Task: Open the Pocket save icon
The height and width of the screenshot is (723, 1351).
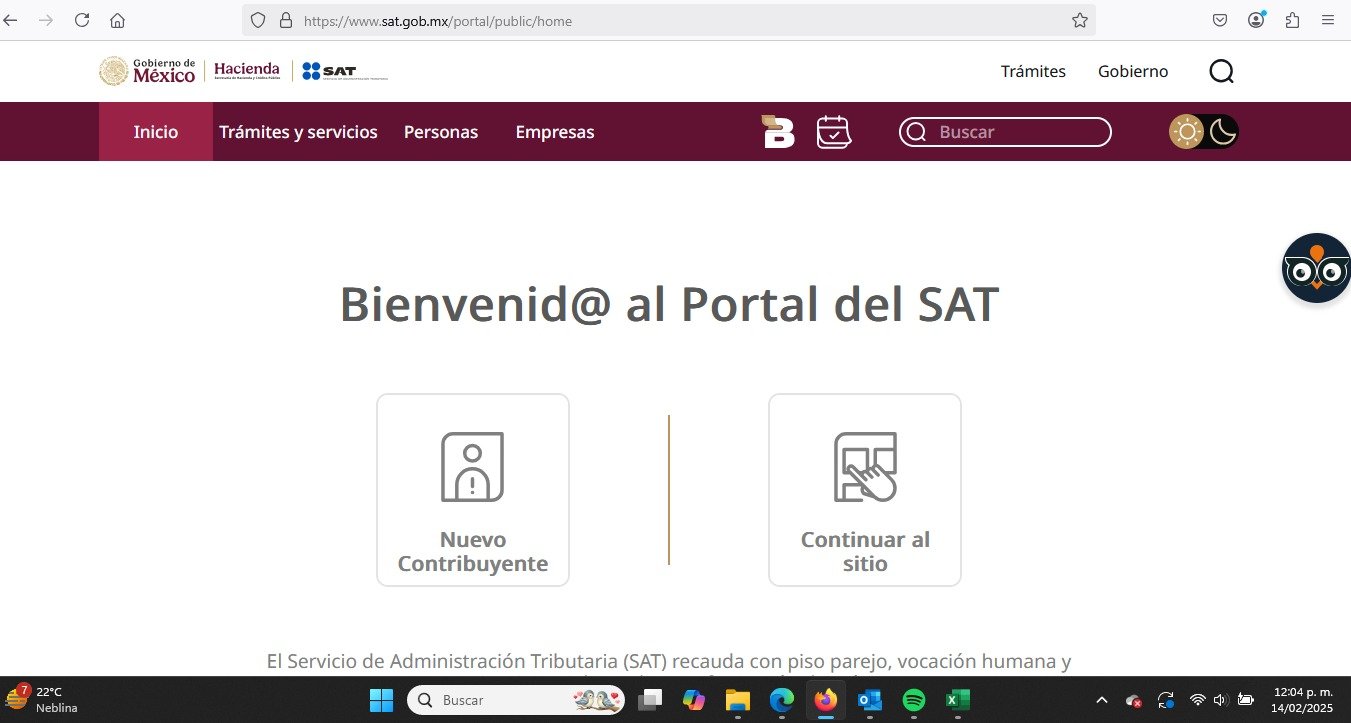Action: 1220,20
